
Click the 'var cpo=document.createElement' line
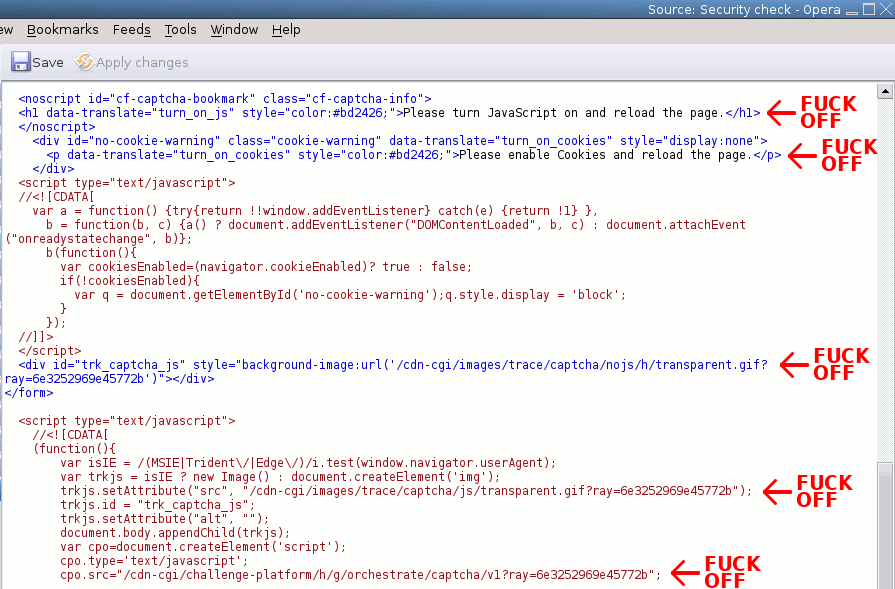coord(203,547)
